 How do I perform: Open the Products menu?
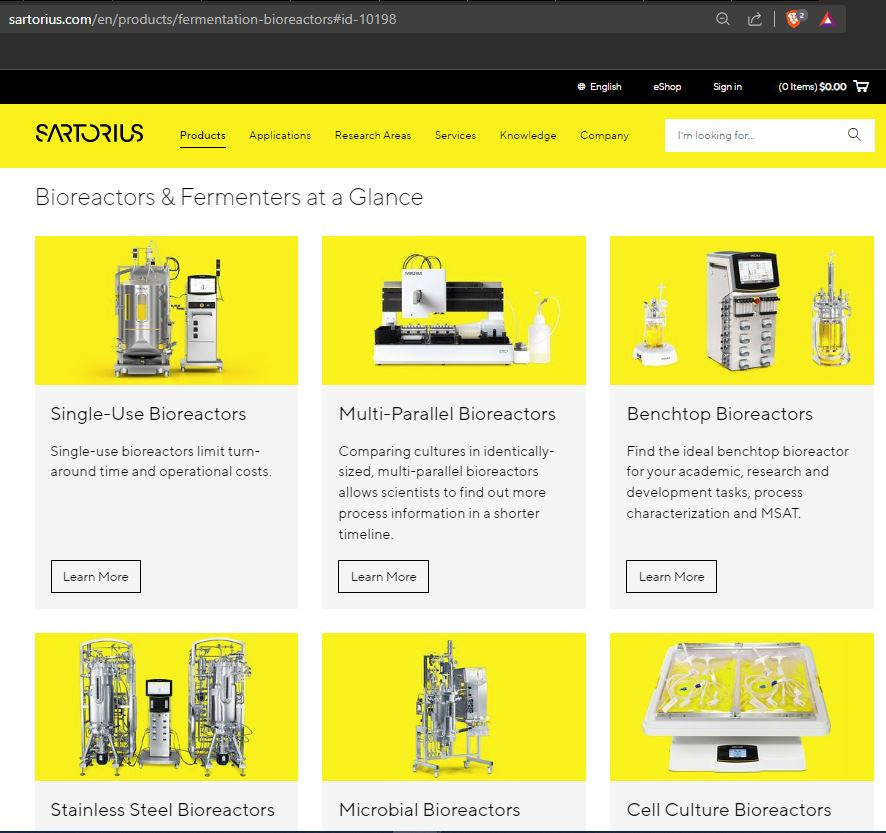point(202,136)
